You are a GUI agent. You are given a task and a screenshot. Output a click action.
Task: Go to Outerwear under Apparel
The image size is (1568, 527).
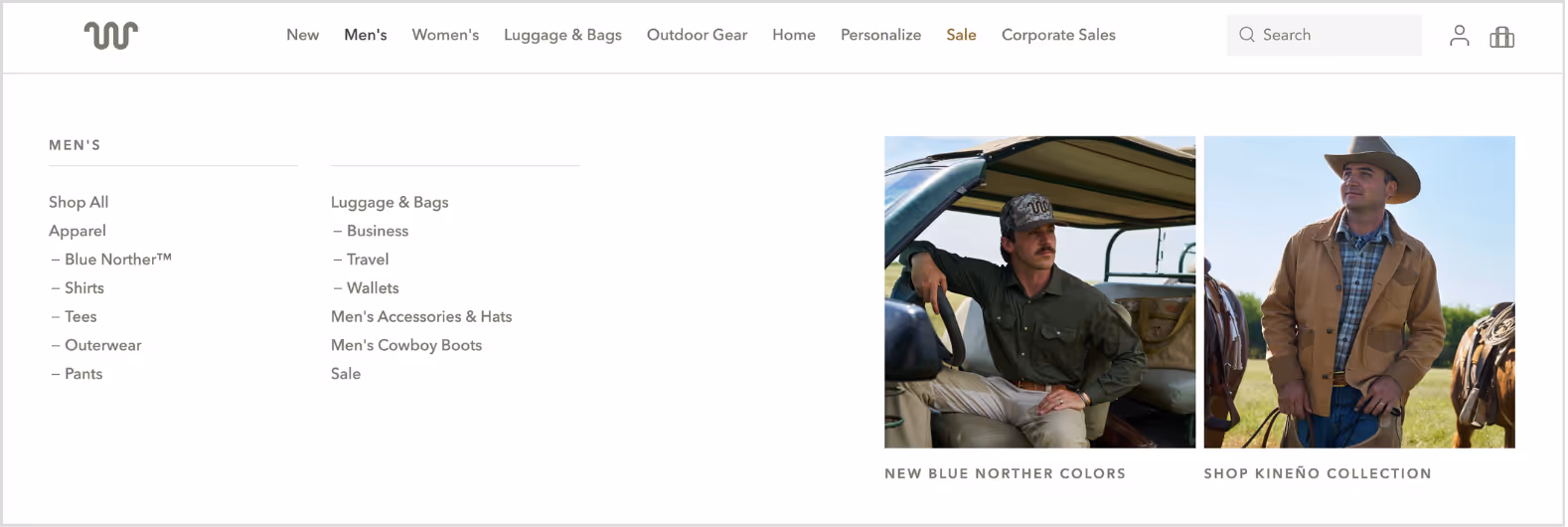tap(96, 346)
